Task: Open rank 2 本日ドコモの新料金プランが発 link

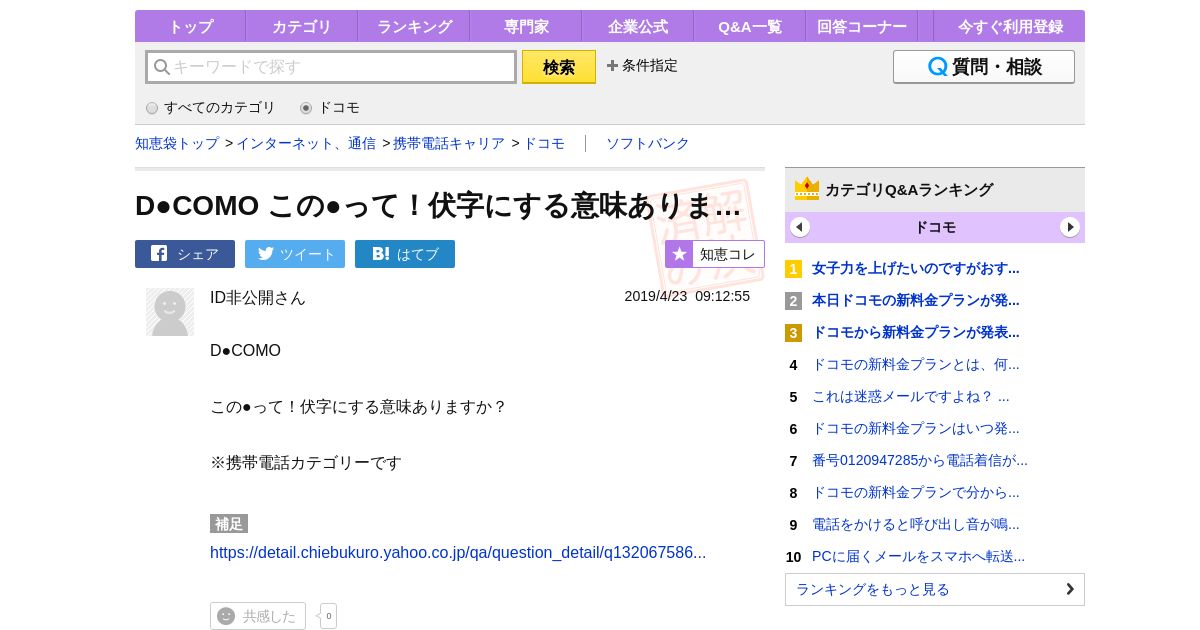Action: click(916, 300)
